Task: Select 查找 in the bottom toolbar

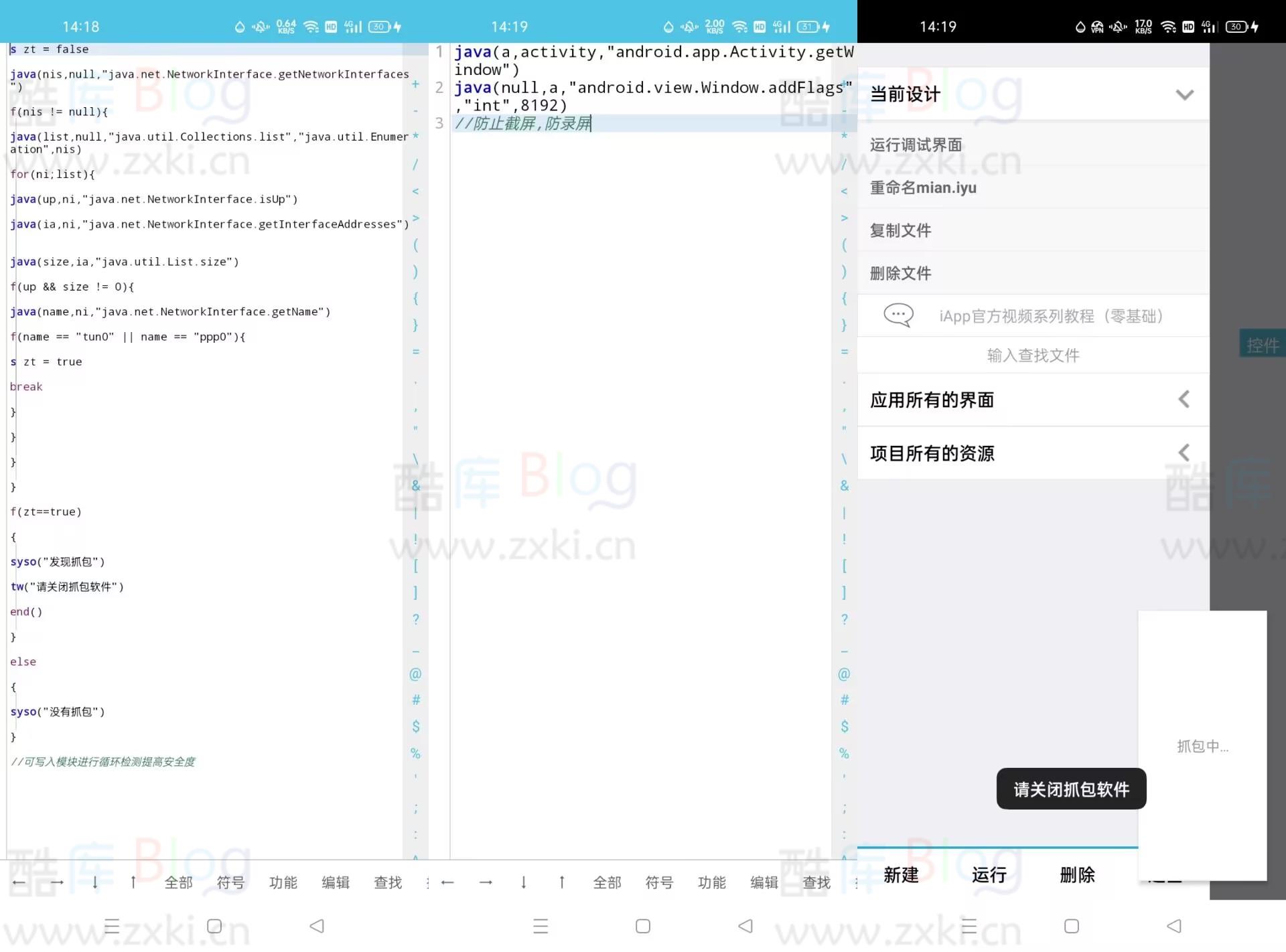Action: (388, 882)
